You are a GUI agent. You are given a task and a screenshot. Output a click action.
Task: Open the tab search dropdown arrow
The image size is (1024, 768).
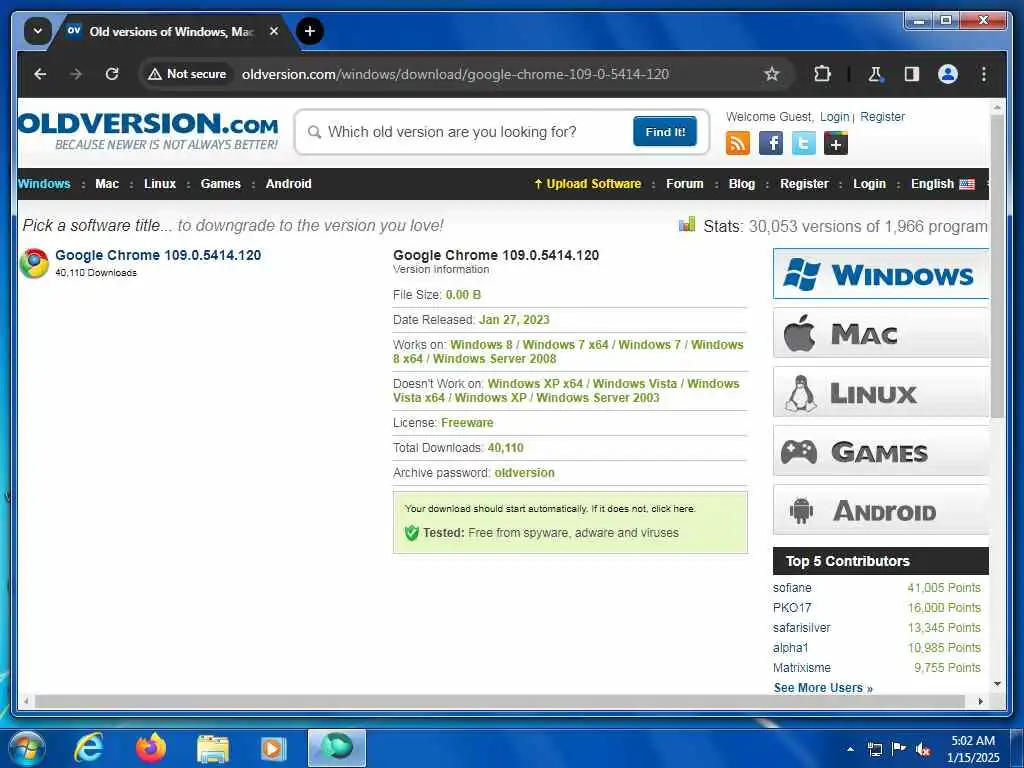(38, 31)
